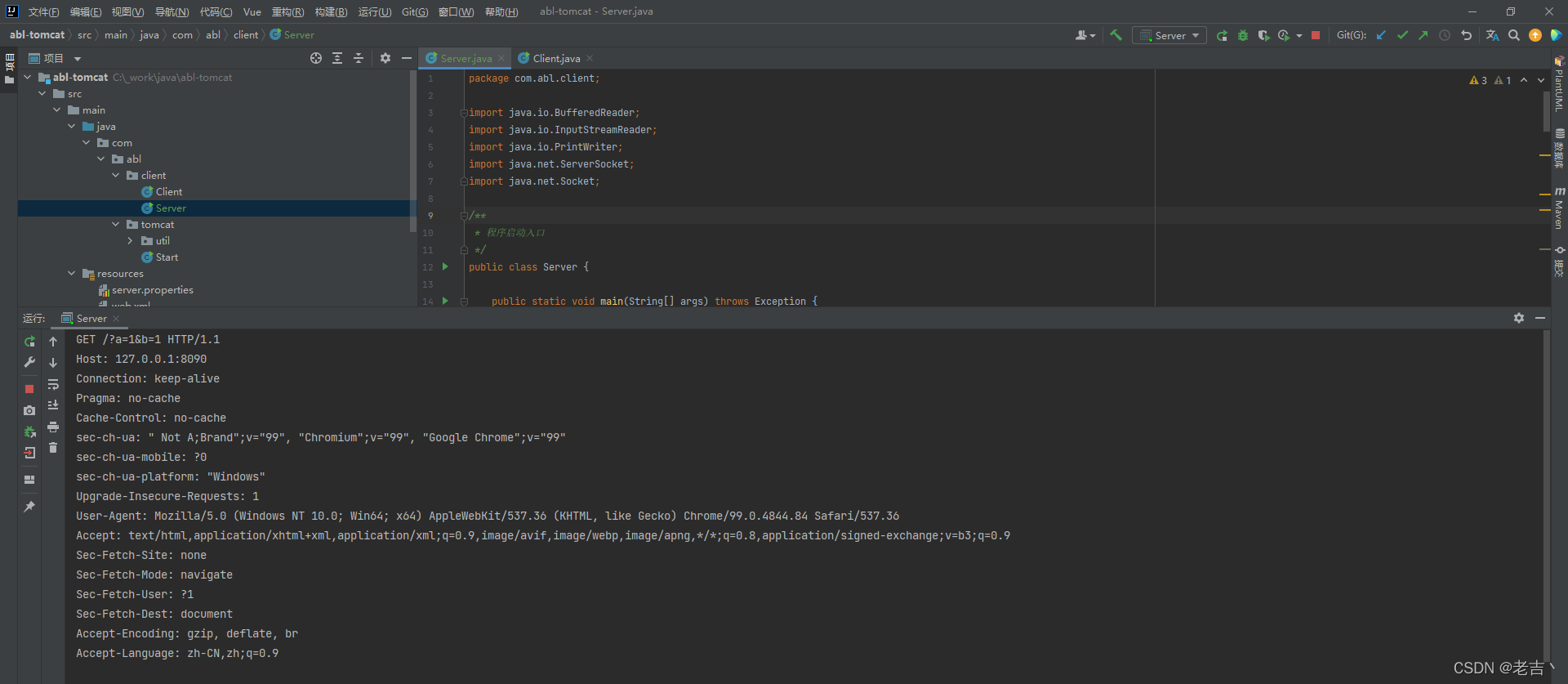This screenshot has height=684, width=1568.
Task: Click the exit icon in the run panel
Action: [29, 453]
